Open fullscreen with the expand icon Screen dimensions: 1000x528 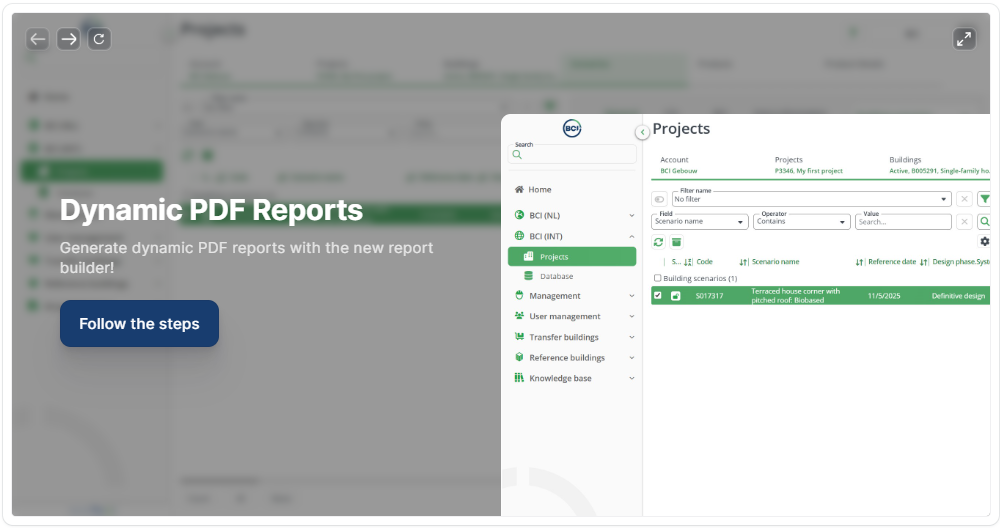pos(964,39)
